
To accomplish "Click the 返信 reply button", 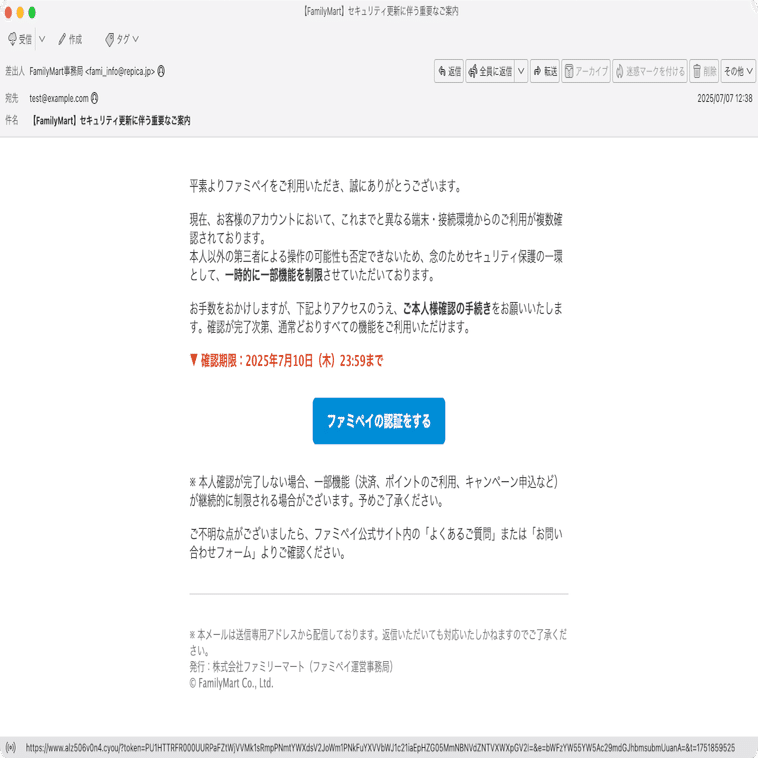I will pos(449,72).
